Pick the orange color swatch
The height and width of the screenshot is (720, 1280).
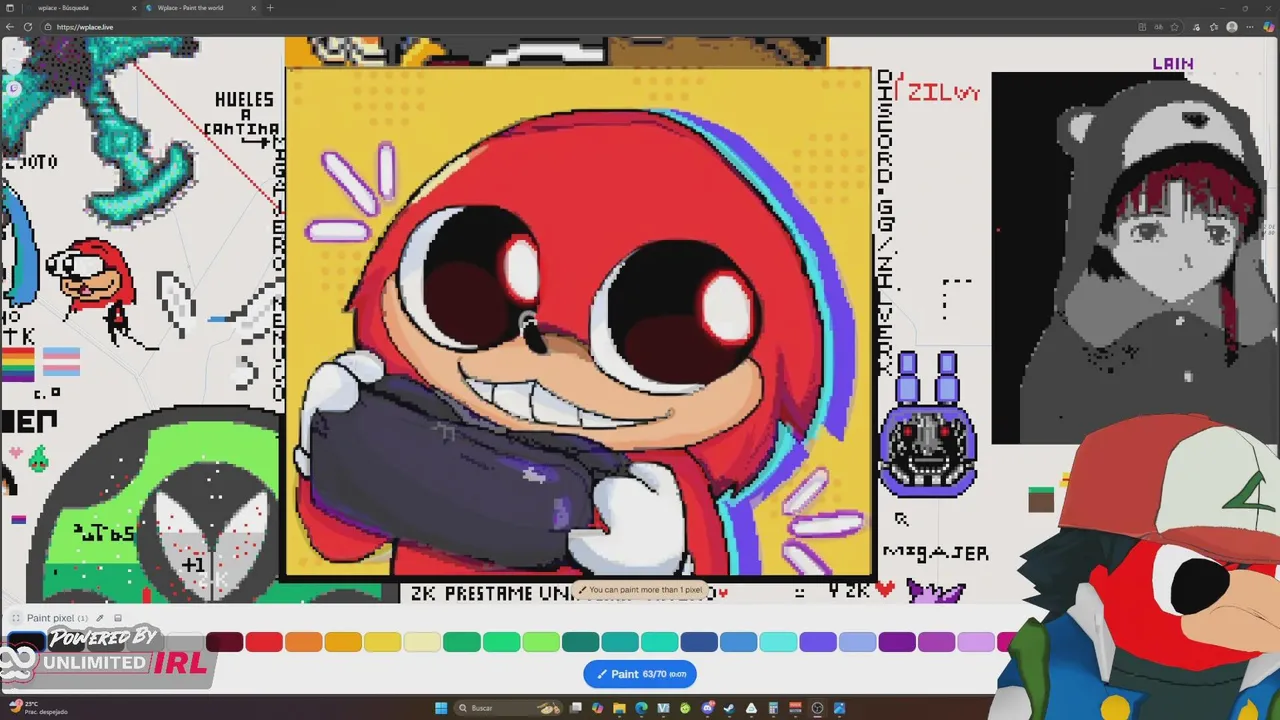(x=304, y=642)
